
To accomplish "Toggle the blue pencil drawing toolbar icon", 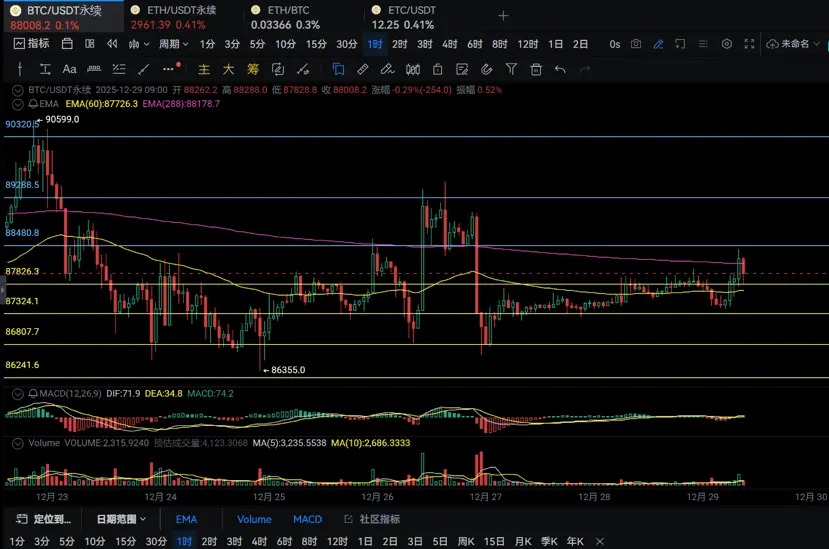I will pos(658,44).
